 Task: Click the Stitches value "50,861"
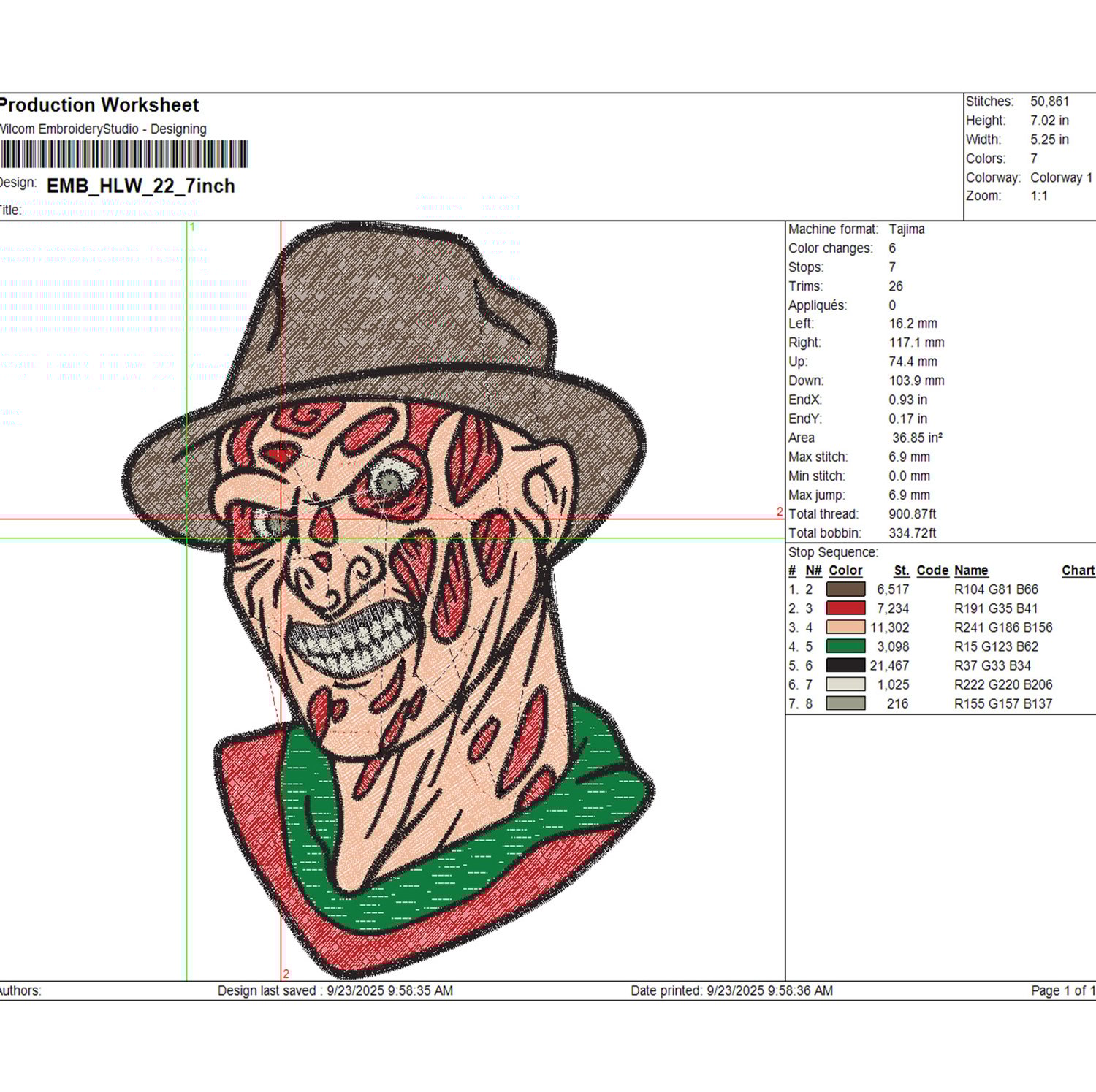click(x=1049, y=102)
